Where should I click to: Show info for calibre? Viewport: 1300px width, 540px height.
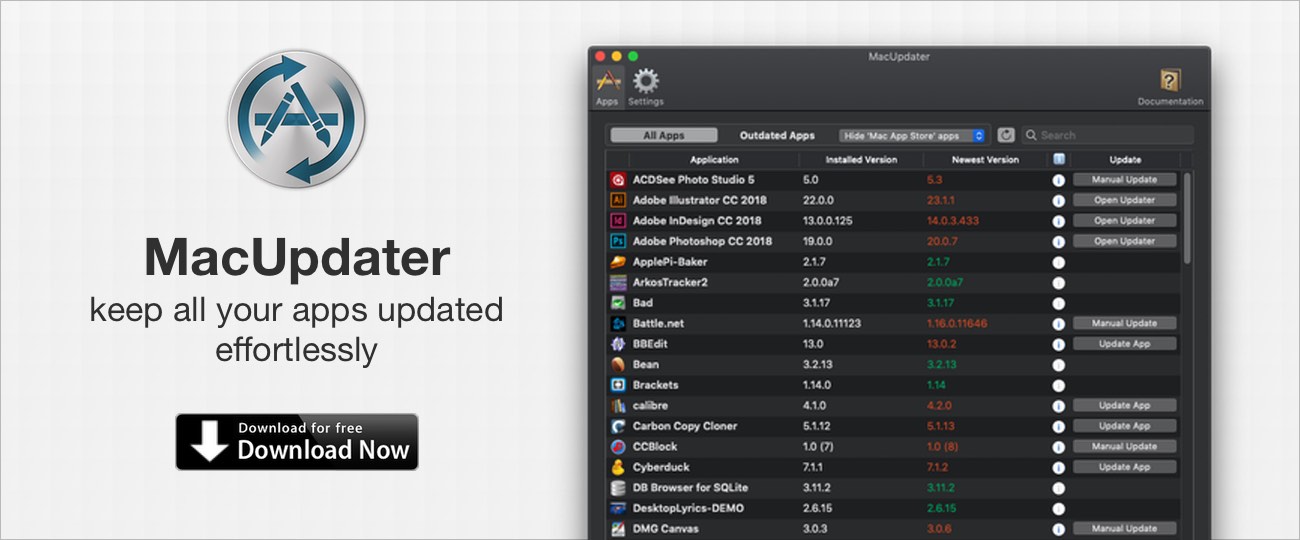[x=1058, y=405]
